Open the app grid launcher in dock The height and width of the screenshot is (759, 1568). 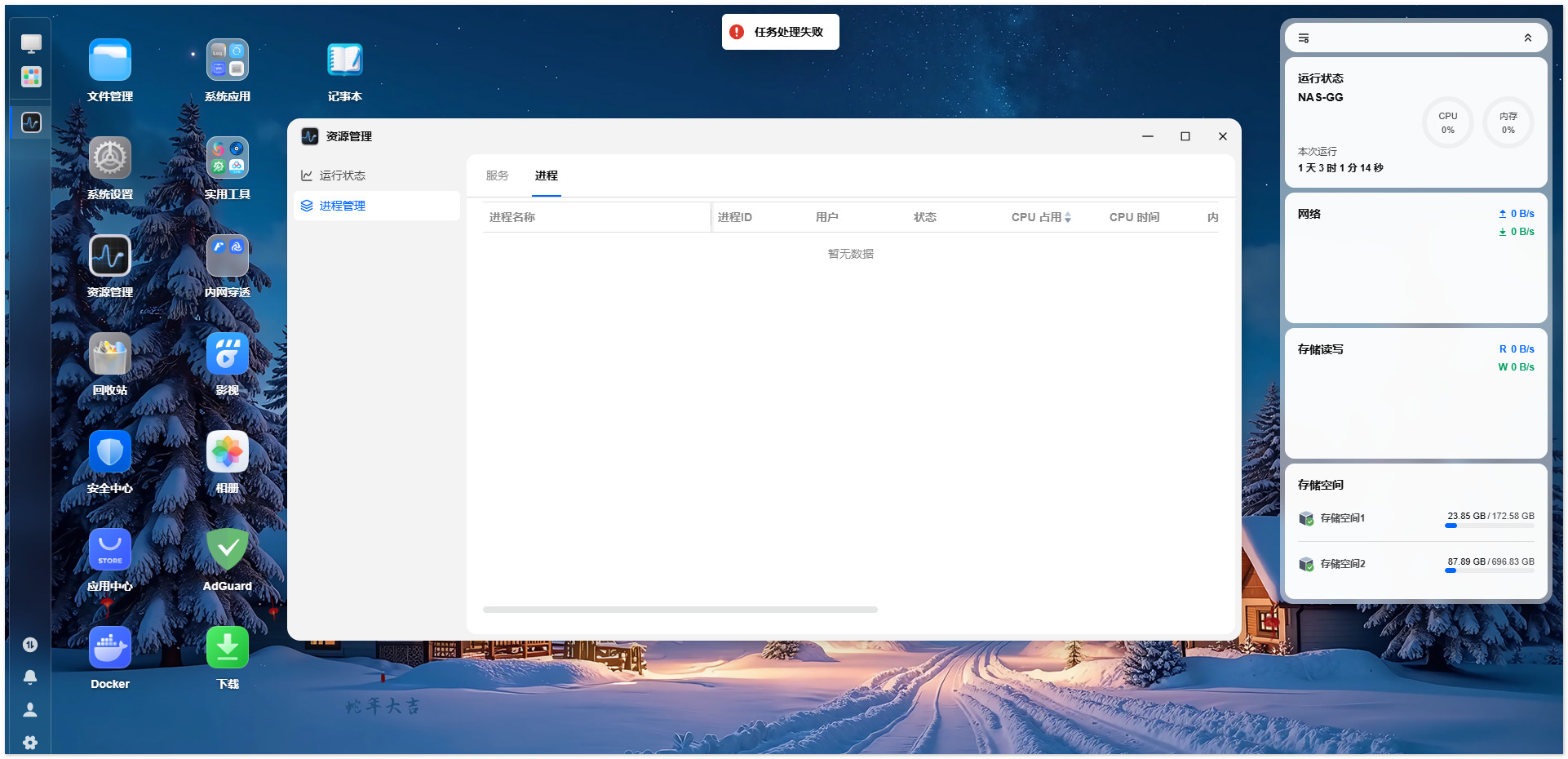31,77
